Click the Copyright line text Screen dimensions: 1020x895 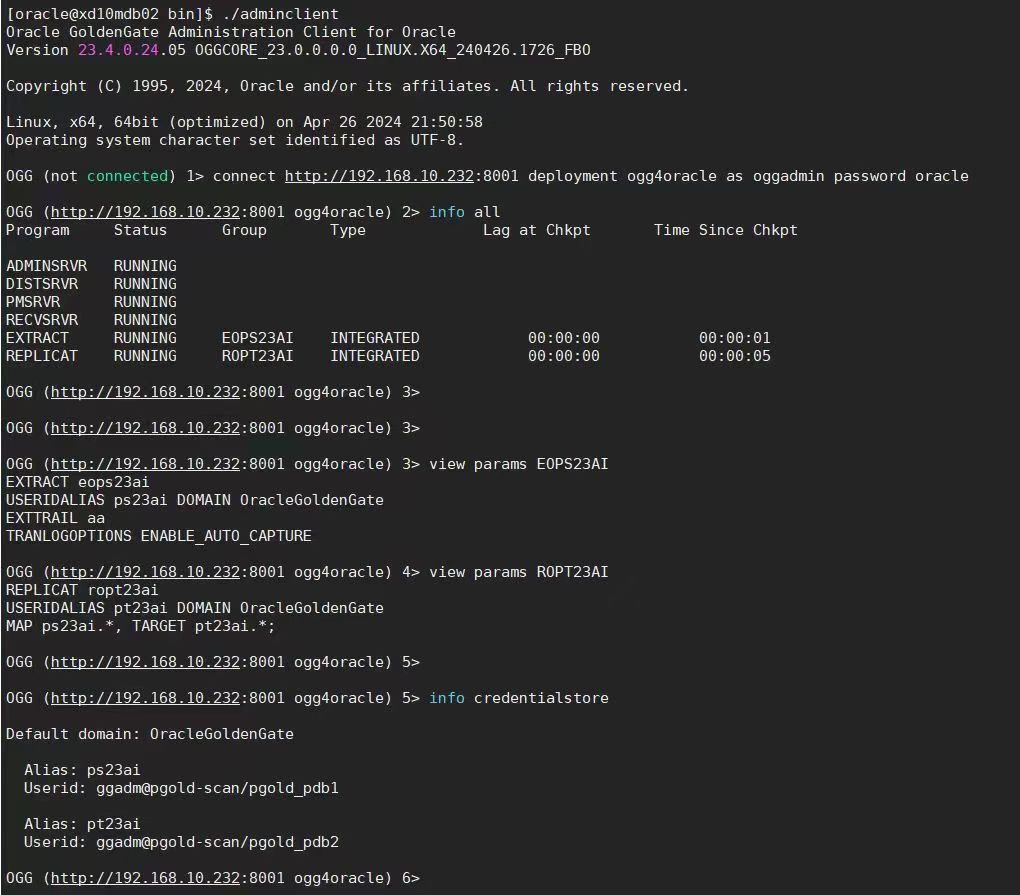[347, 87]
